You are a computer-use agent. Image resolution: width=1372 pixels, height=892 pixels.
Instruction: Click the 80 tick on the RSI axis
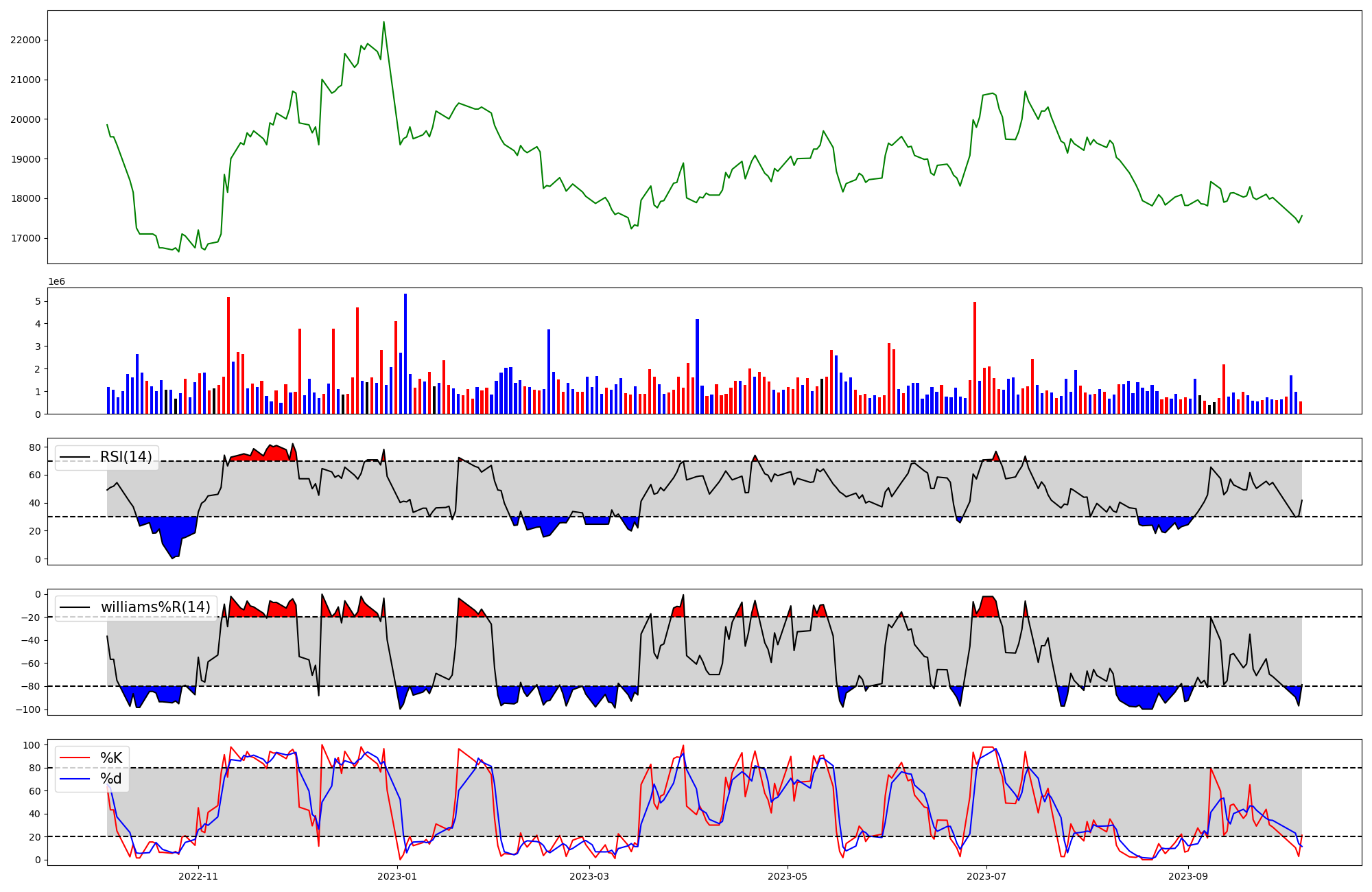tap(34, 447)
